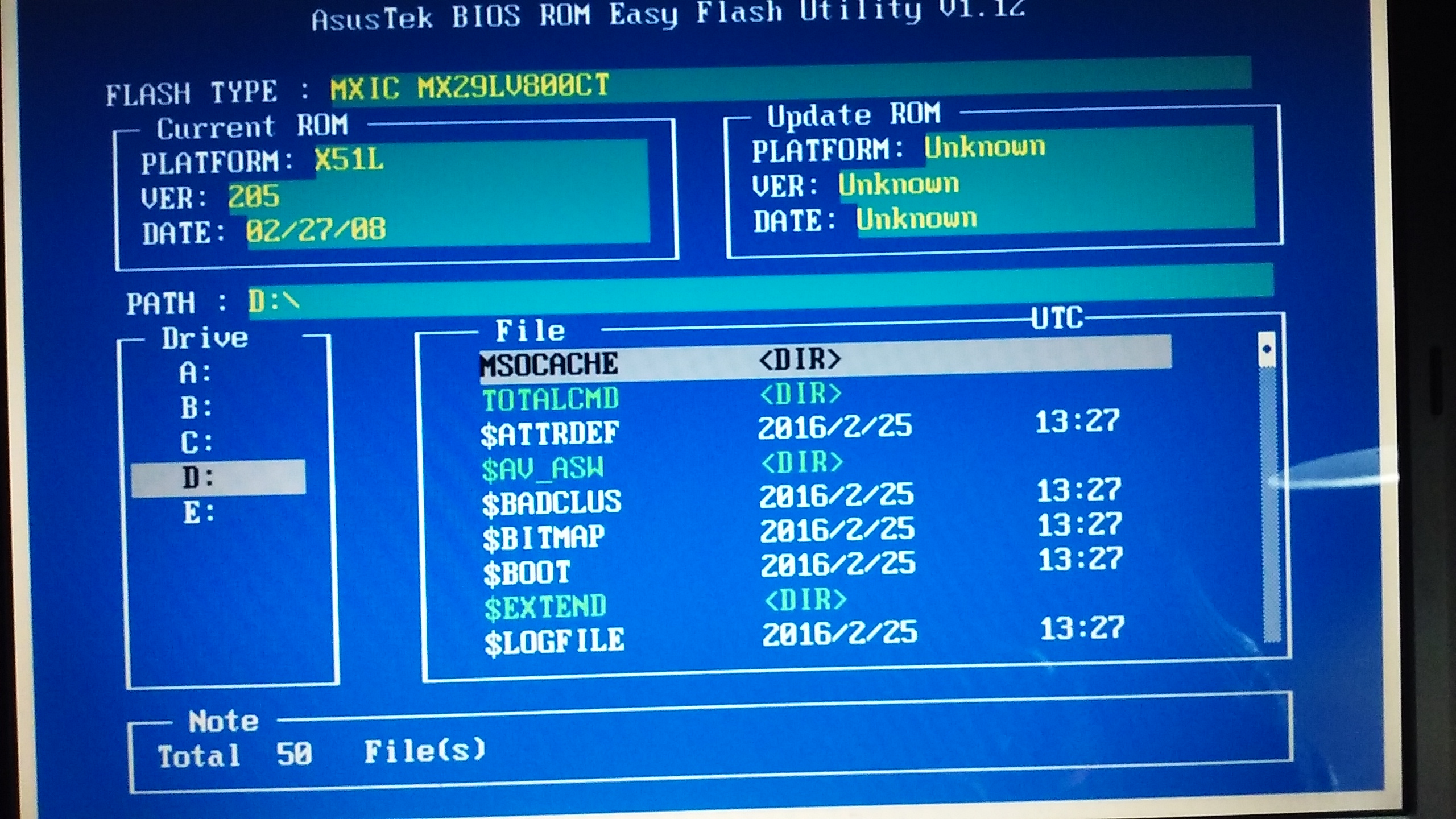Click the <DIR> tag on $EXTEND row

tap(806, 600)
